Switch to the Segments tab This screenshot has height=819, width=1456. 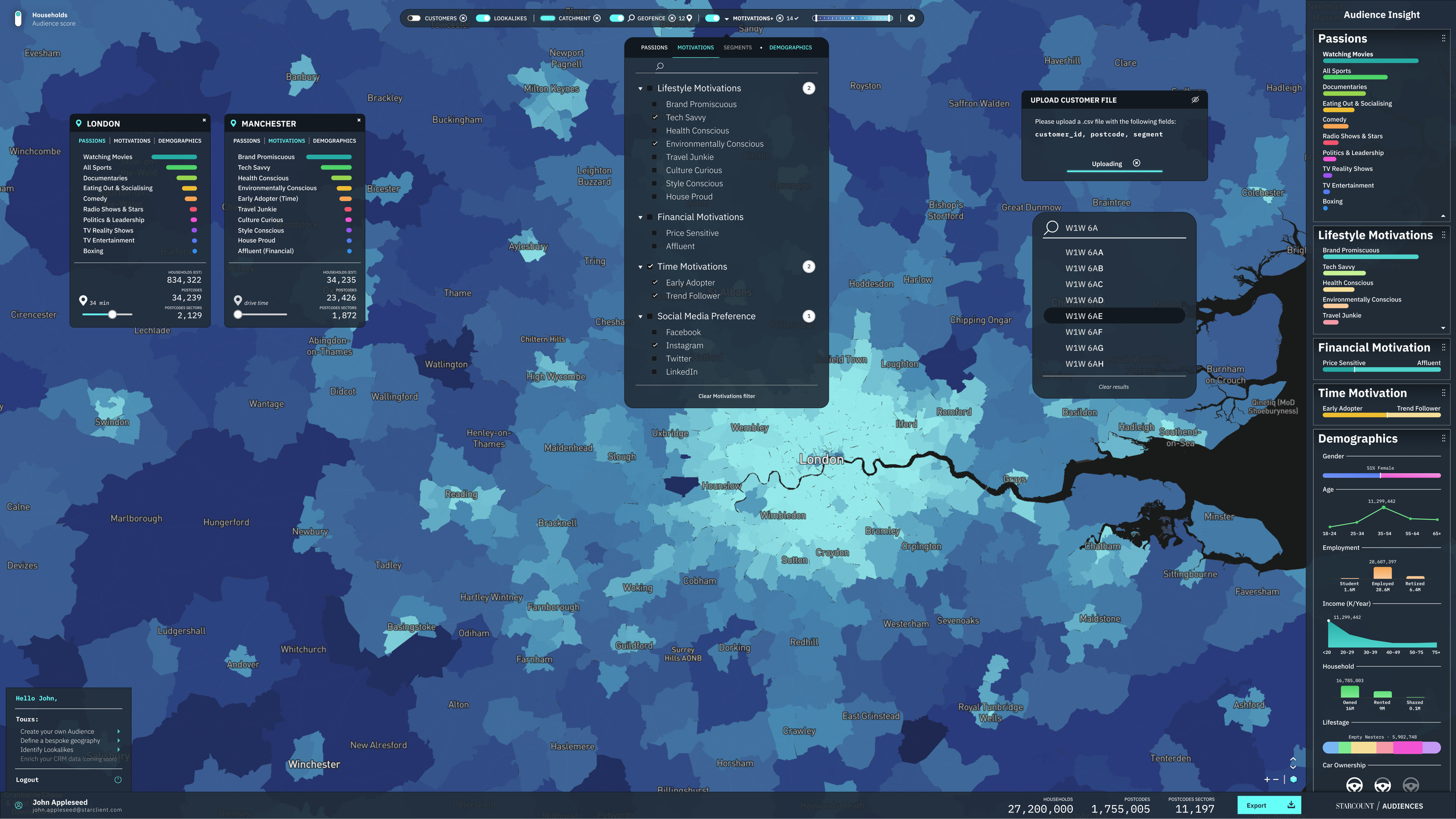pyautogui.click(x=737, y=48)
